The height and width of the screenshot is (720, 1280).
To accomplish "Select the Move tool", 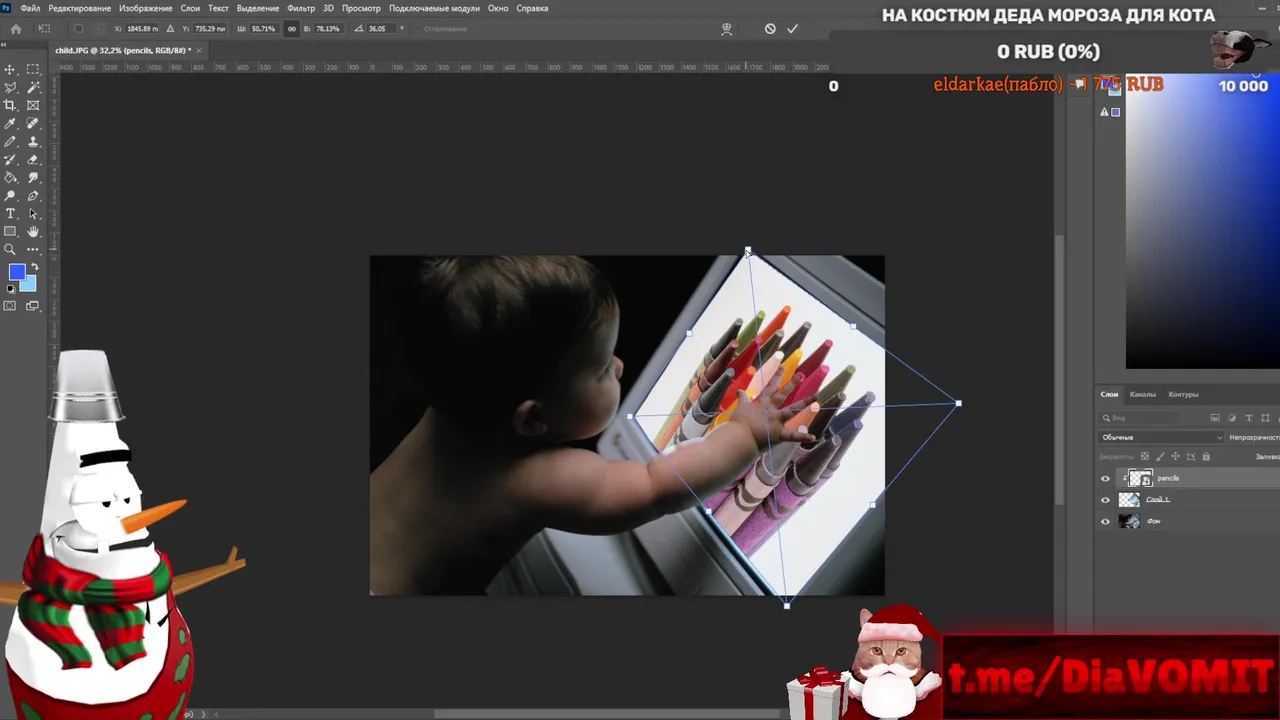I will coord(11,69).
